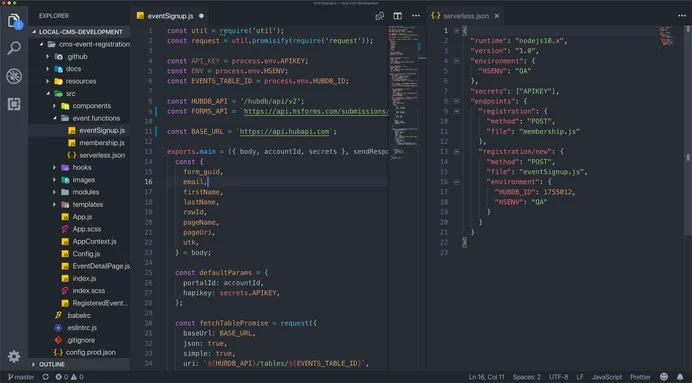Image resolution: width=692 pixels, height=383 pixels.
Task: Click the open changes icon in editor toolbar
Action: coord(380,16)
